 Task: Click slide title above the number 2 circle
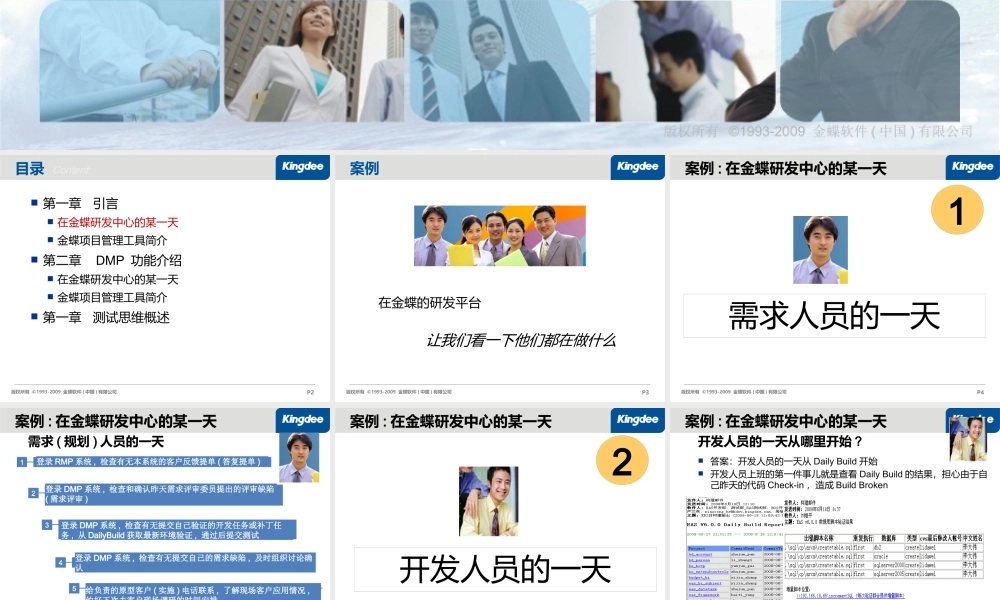[x=451, y=421]
